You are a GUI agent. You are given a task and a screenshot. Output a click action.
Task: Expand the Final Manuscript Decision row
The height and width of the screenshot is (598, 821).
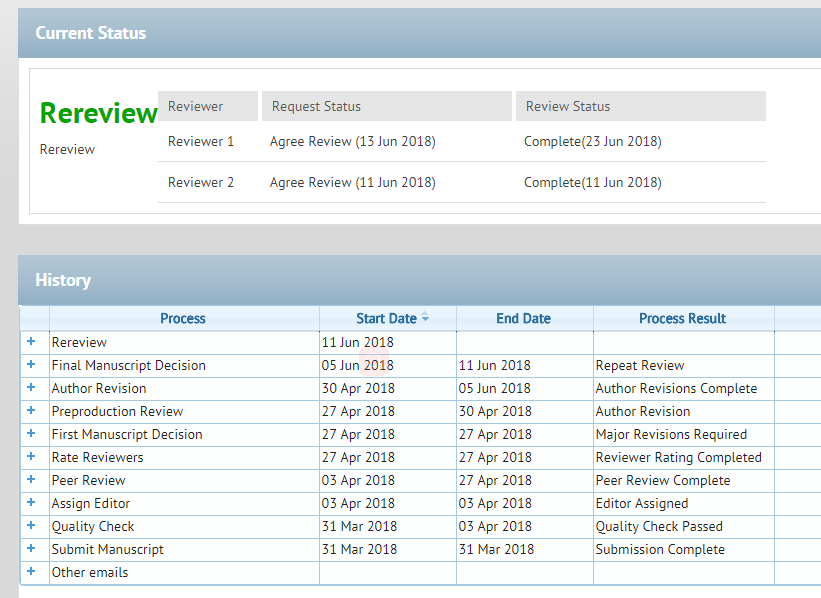31,365
